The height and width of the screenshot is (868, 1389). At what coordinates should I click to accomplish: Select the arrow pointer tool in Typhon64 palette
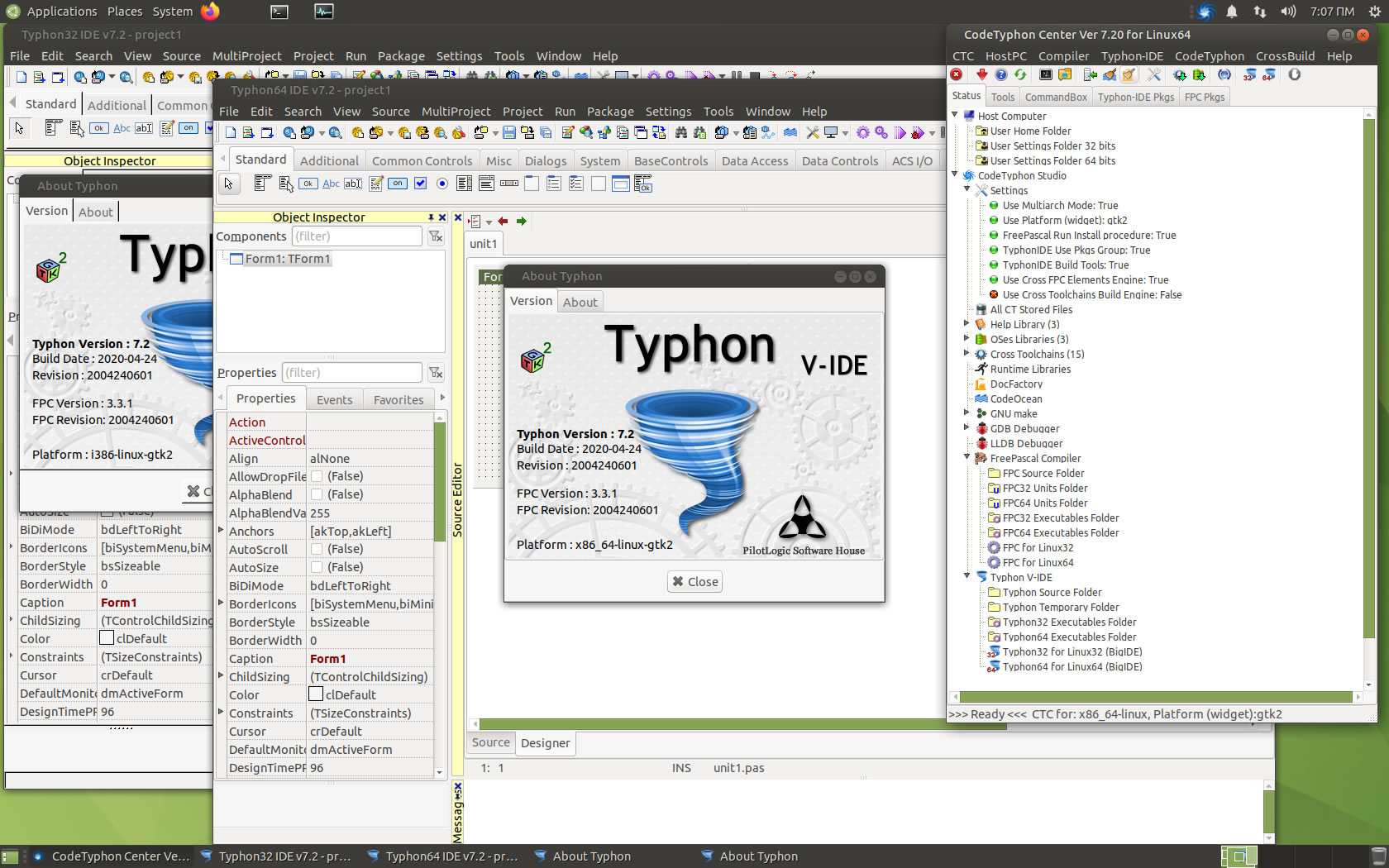229,184
